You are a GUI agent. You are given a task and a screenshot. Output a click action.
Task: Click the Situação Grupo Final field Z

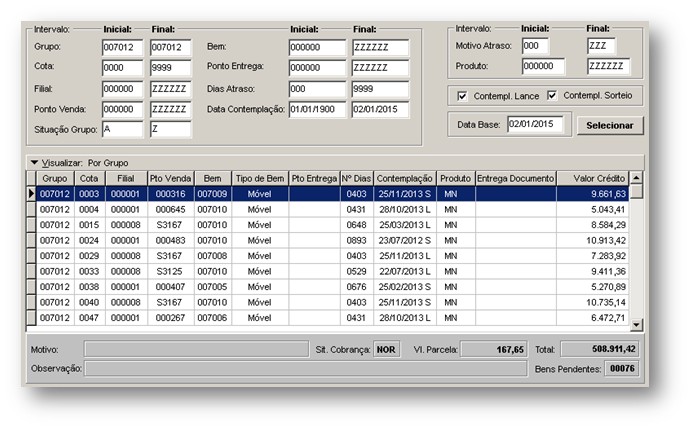pos(171,130)
